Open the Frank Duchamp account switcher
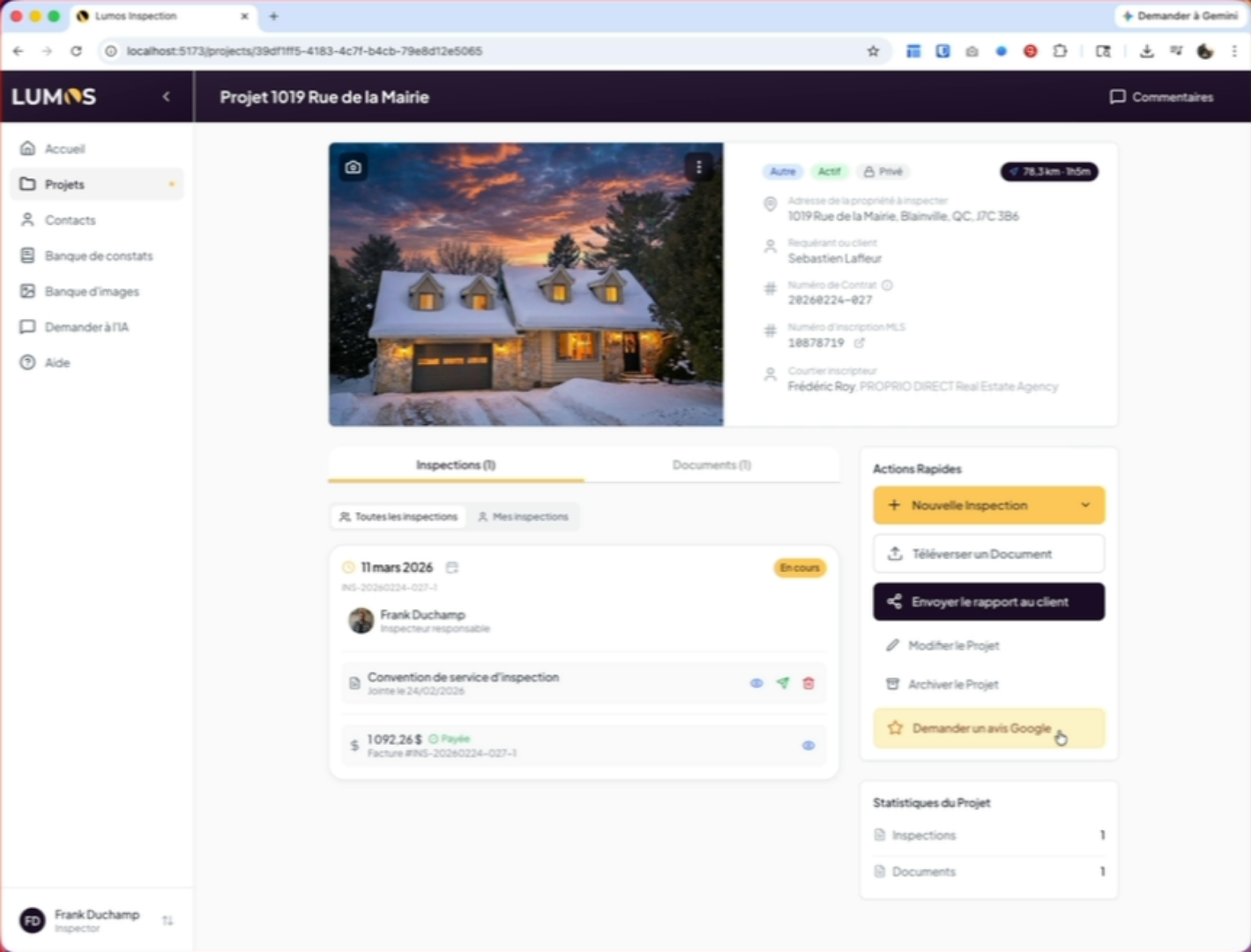 (168, 920)
